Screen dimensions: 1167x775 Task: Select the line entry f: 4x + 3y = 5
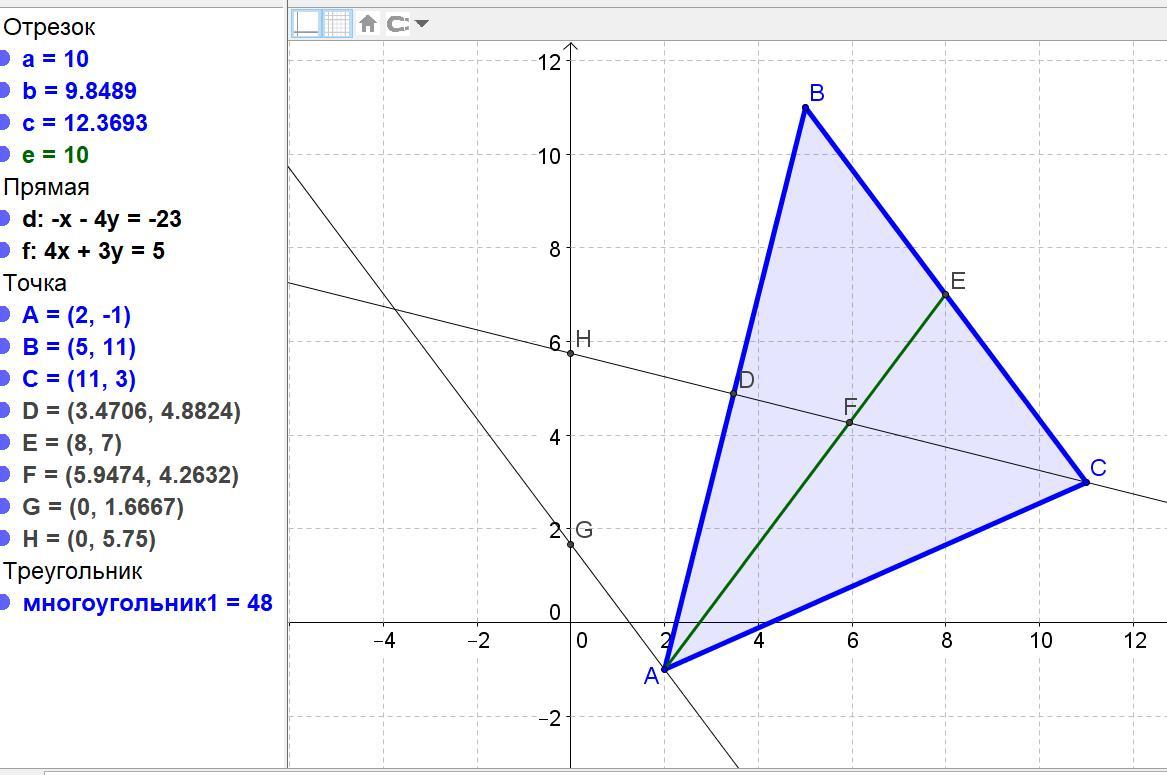click(93, 251)
